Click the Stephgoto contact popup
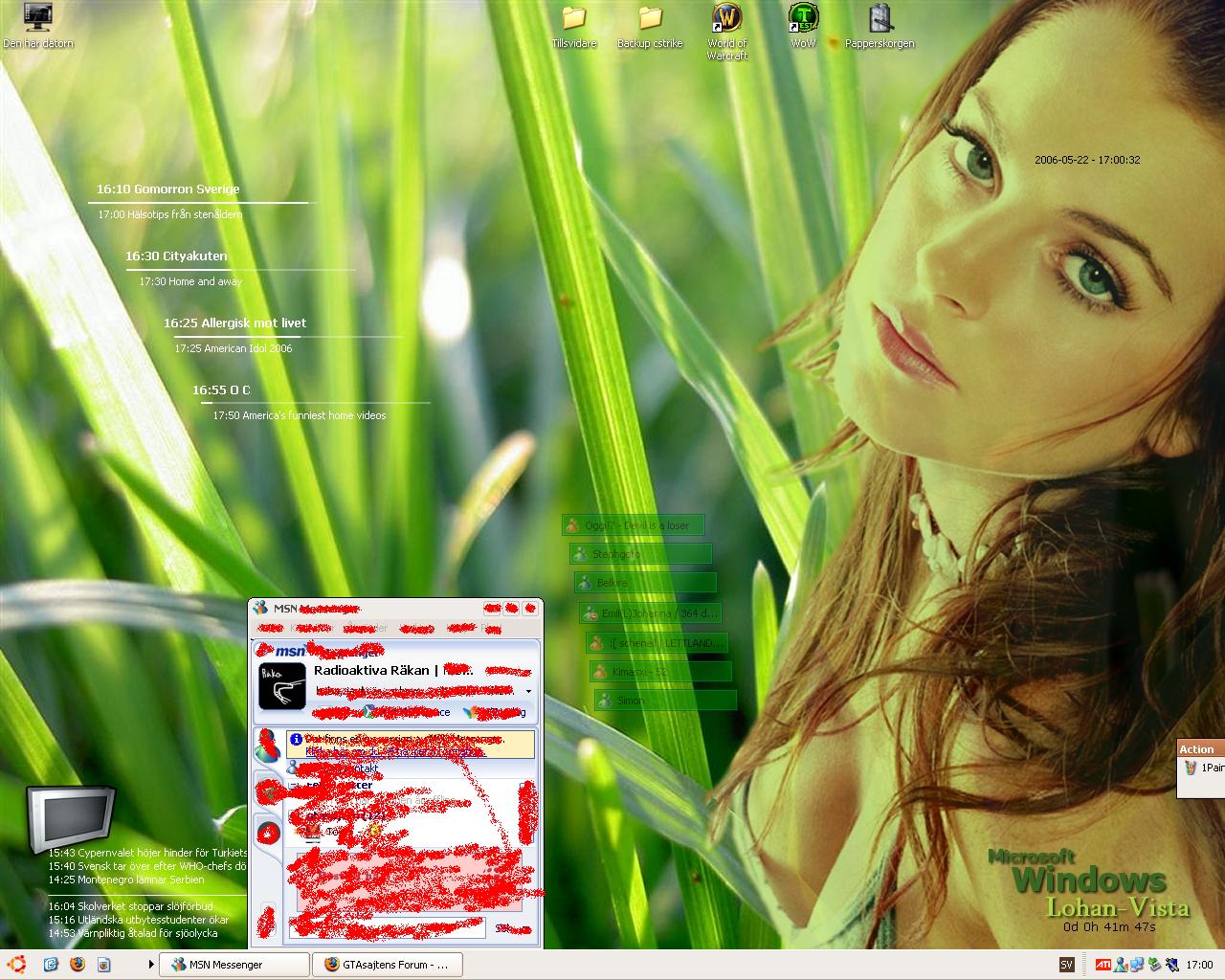This screenshot has width=1225, height=980. [x=640, y=553]
